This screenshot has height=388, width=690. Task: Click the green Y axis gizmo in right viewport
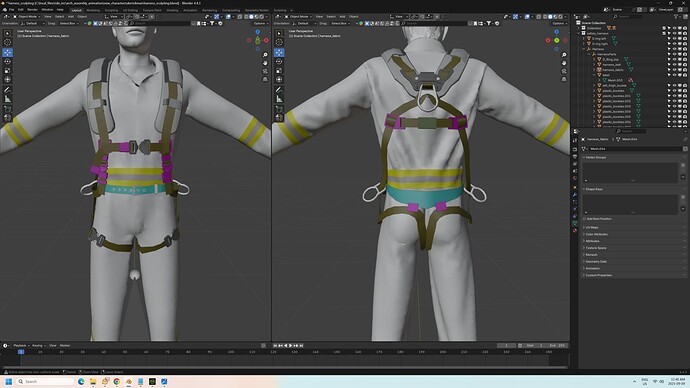click(557, 40)
